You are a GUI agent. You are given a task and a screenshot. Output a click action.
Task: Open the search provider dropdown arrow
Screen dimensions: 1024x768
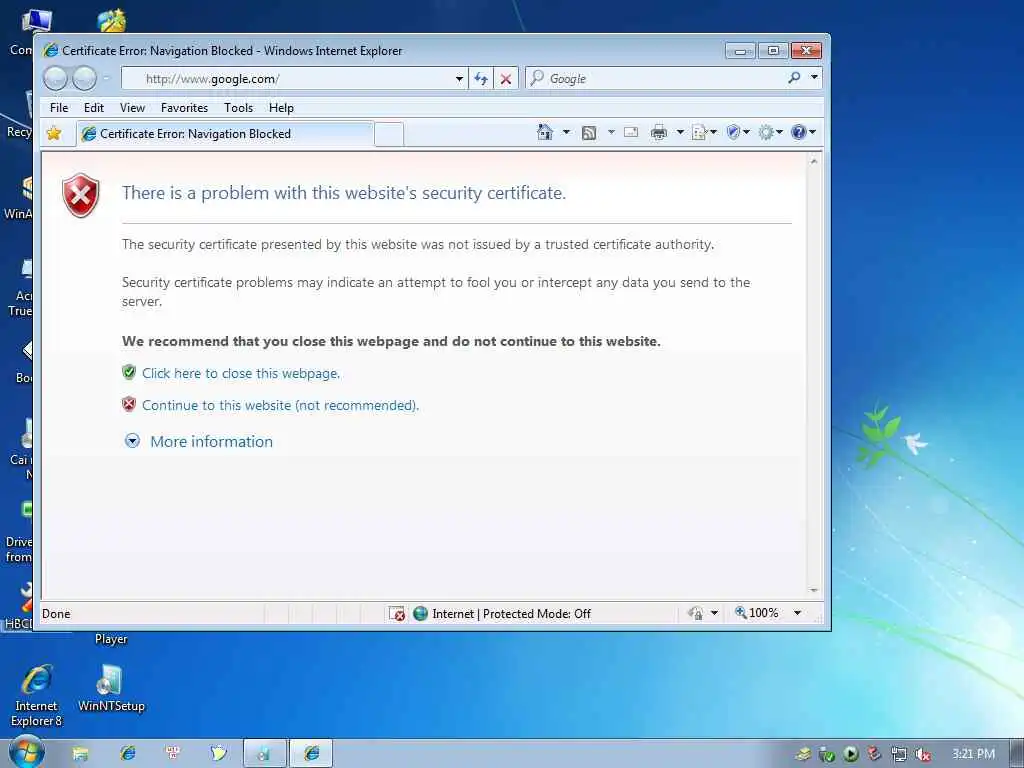[814, 78]
